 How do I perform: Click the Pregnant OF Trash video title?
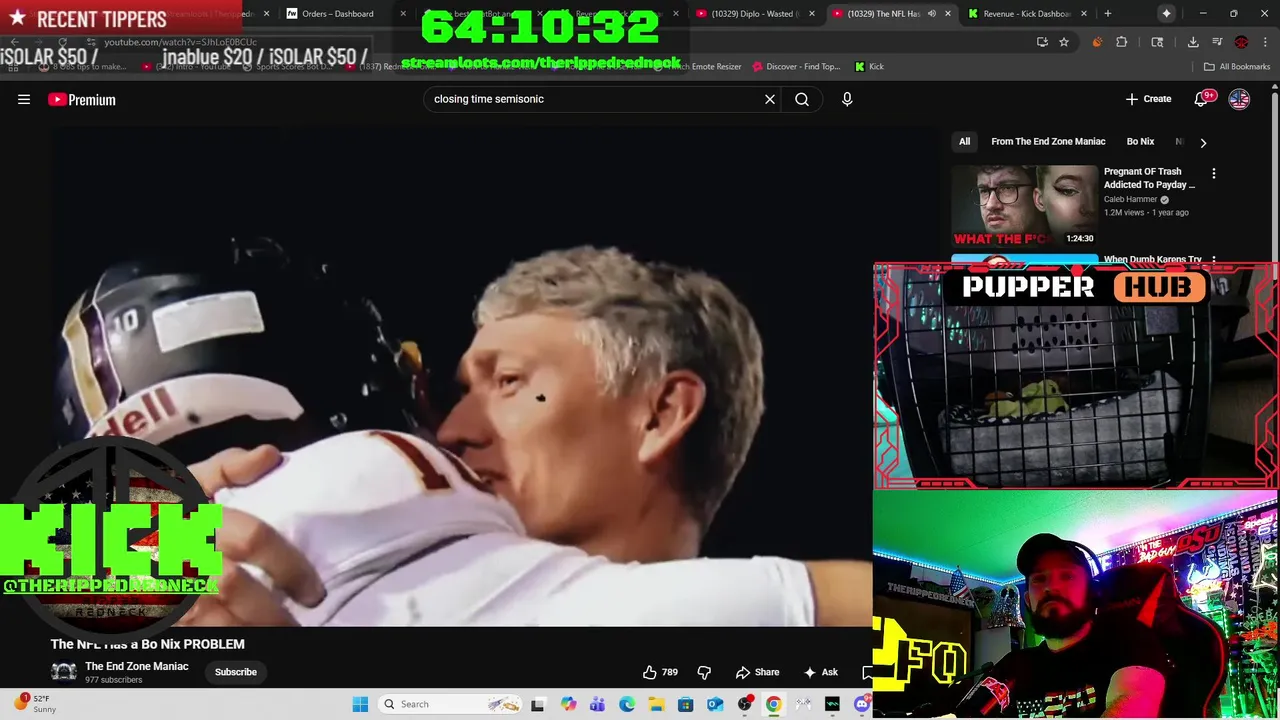(1150, 178)
